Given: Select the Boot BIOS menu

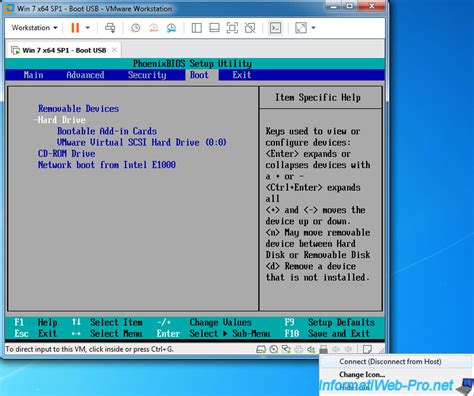Looking at the screenshot, I should [x=199, y=75].
